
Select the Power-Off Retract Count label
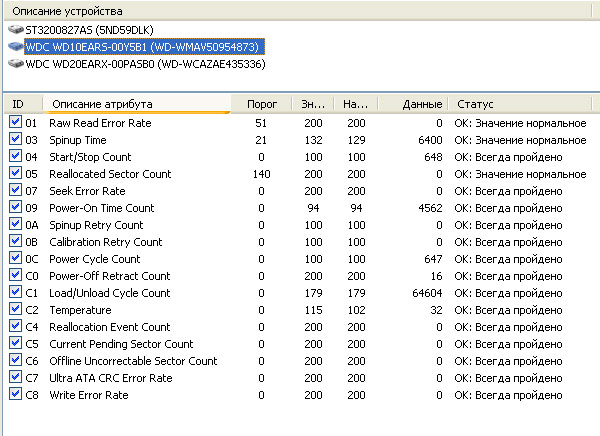[x=110, y=276]
